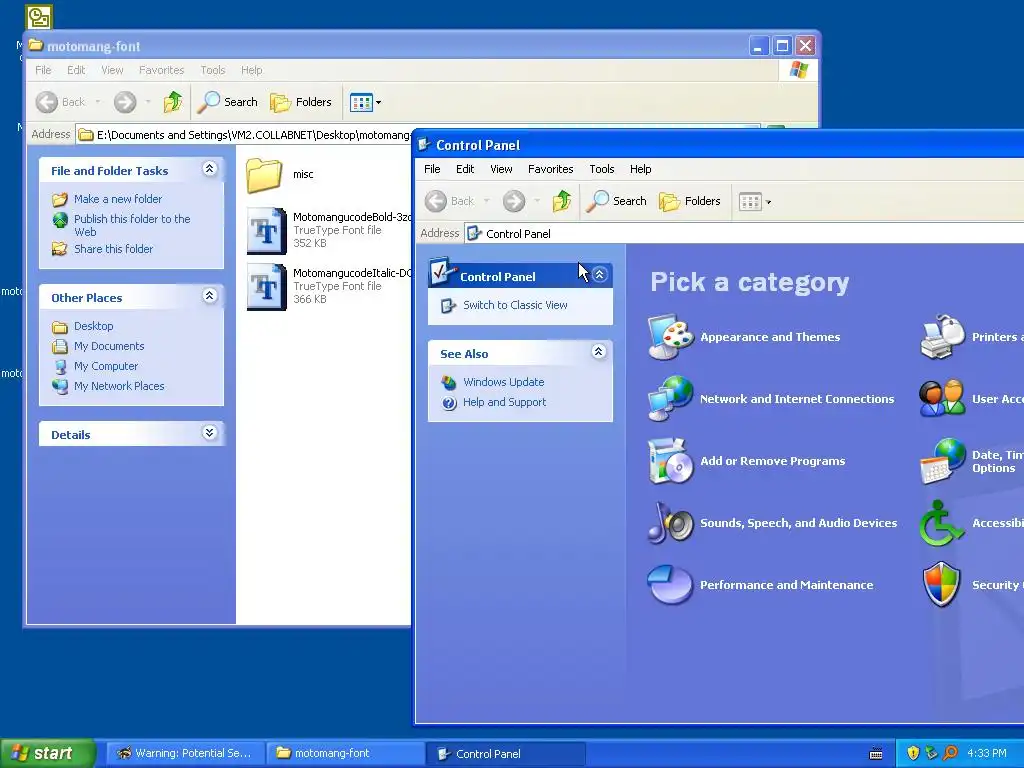Collapse File and Folder Tasks panel
The image size is (1024, 768).
(x=210, y=168)
